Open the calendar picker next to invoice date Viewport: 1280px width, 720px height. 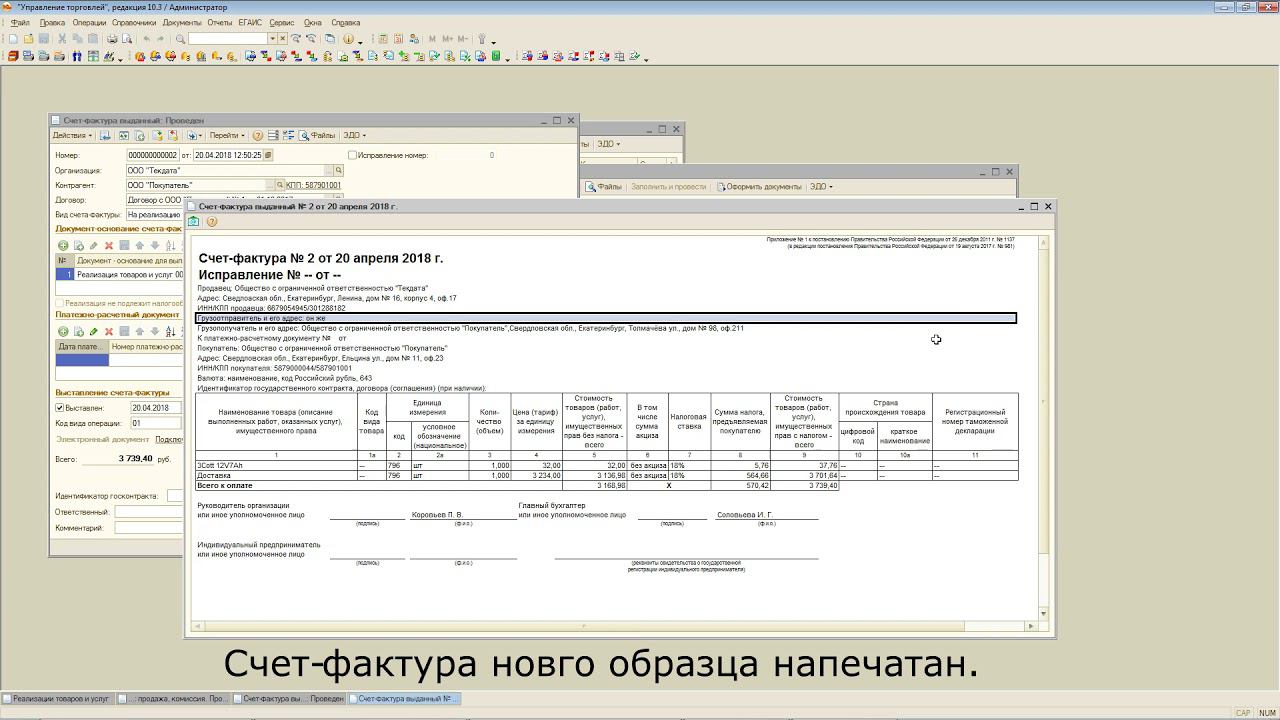[268, 155]
